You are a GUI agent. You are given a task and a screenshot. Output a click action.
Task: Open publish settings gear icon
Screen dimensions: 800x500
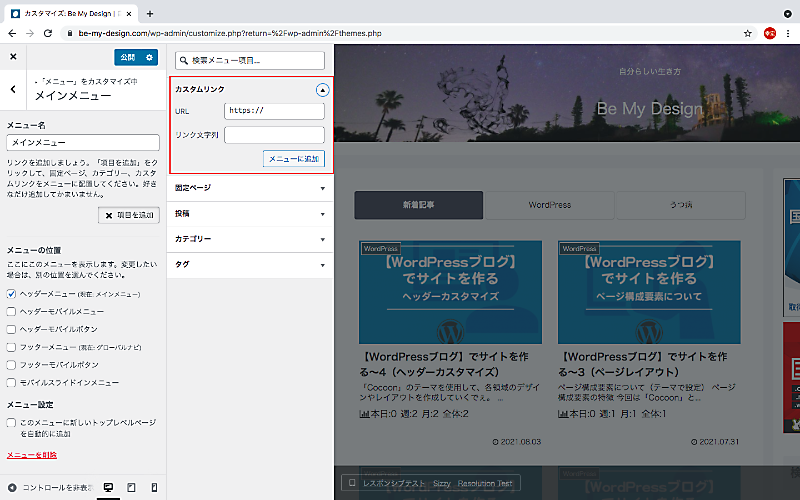click(149, 57)
